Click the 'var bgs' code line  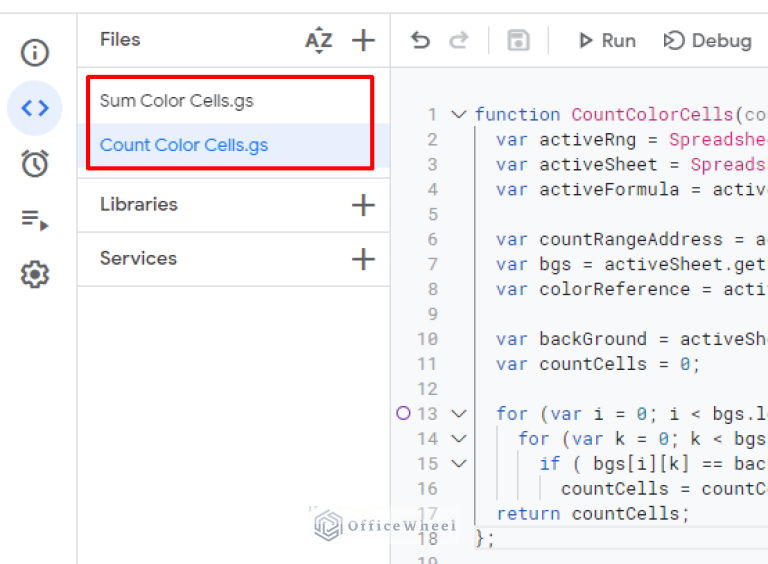pos(631,264)
